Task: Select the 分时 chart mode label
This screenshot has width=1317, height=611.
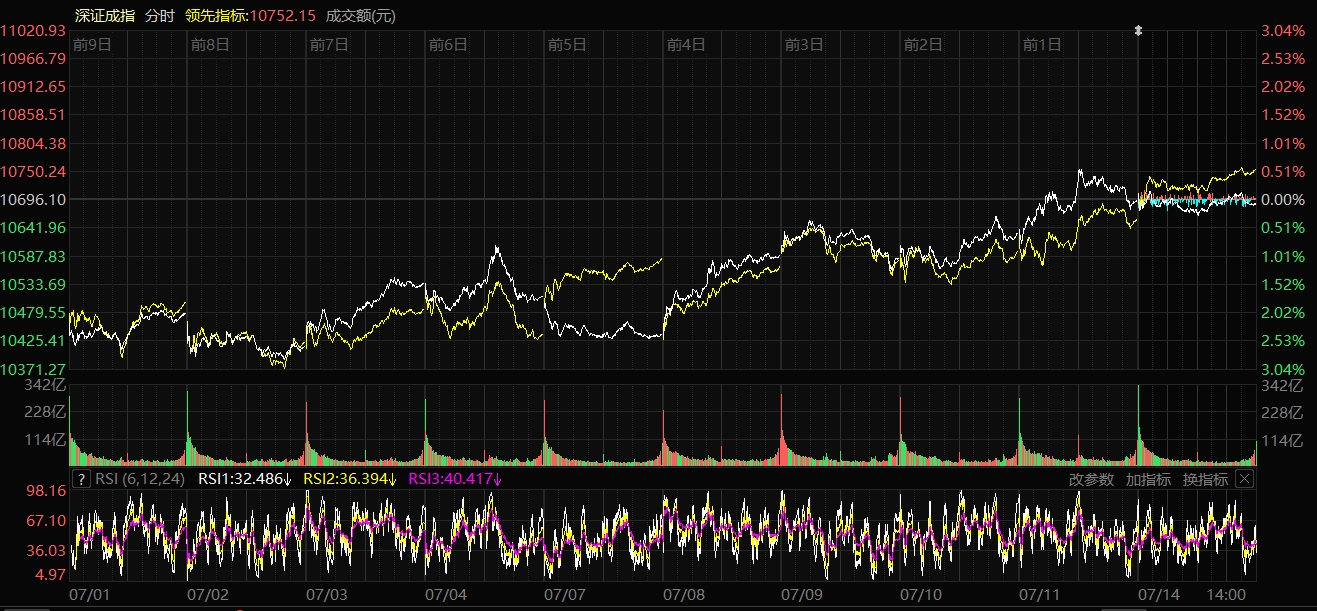Action: click(x=159, y=15)
